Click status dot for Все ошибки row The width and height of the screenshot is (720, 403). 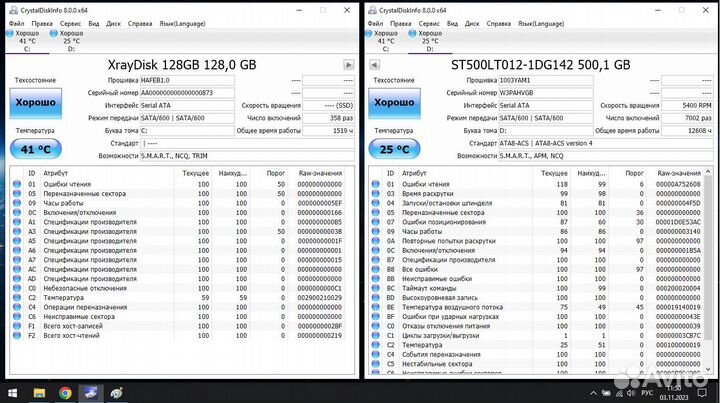point(376,269)
